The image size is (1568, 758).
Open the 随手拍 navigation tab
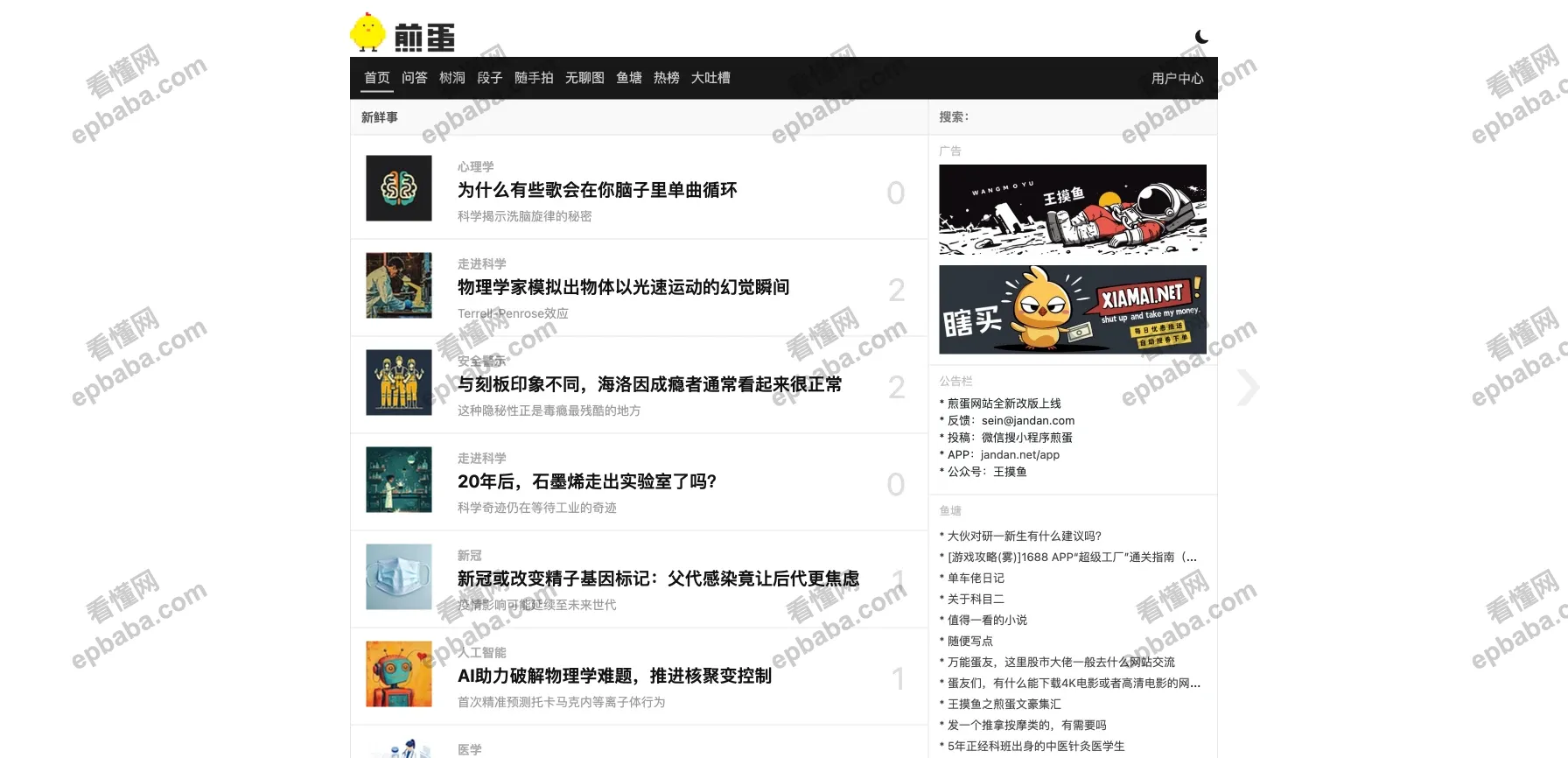click(534, 78)
